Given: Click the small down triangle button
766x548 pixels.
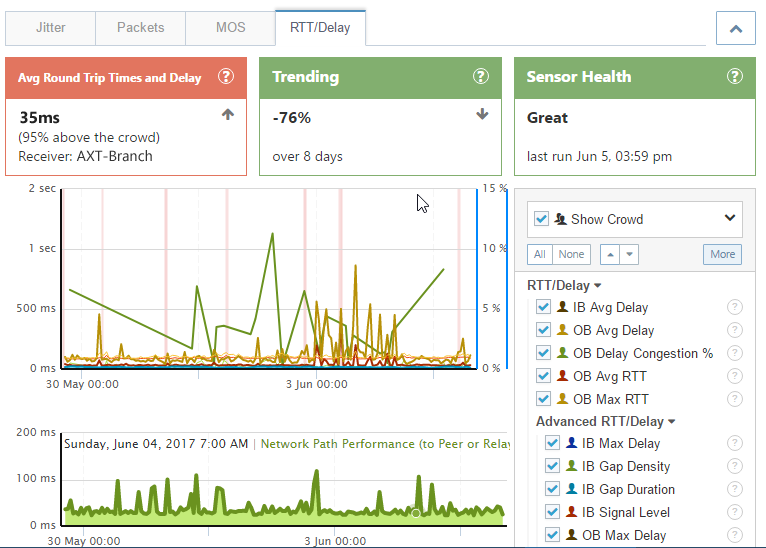Looking at the screenshot, I should coord(629,254).
